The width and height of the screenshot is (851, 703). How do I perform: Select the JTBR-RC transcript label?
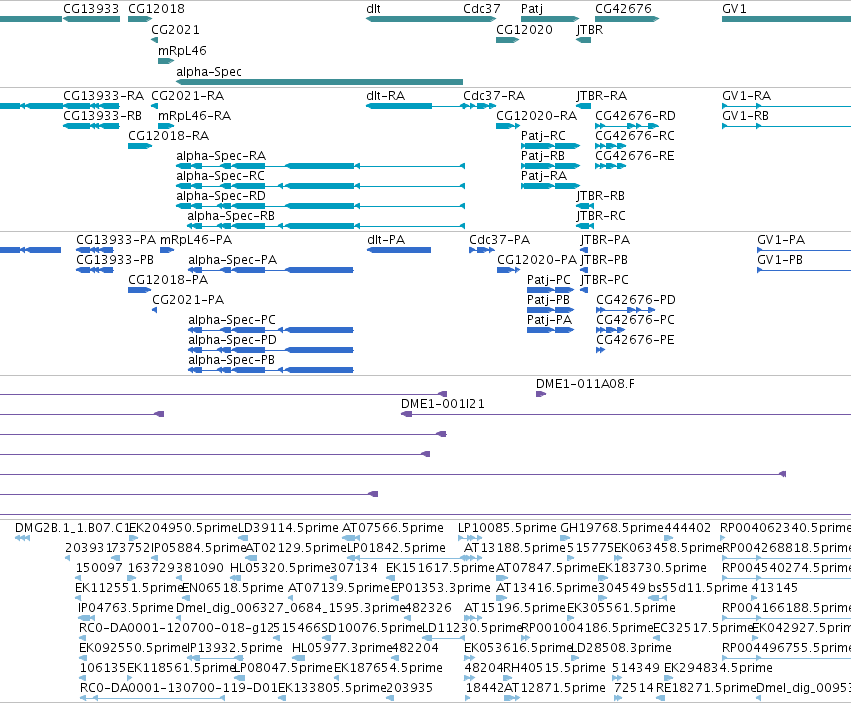click(x=601, y=216)
